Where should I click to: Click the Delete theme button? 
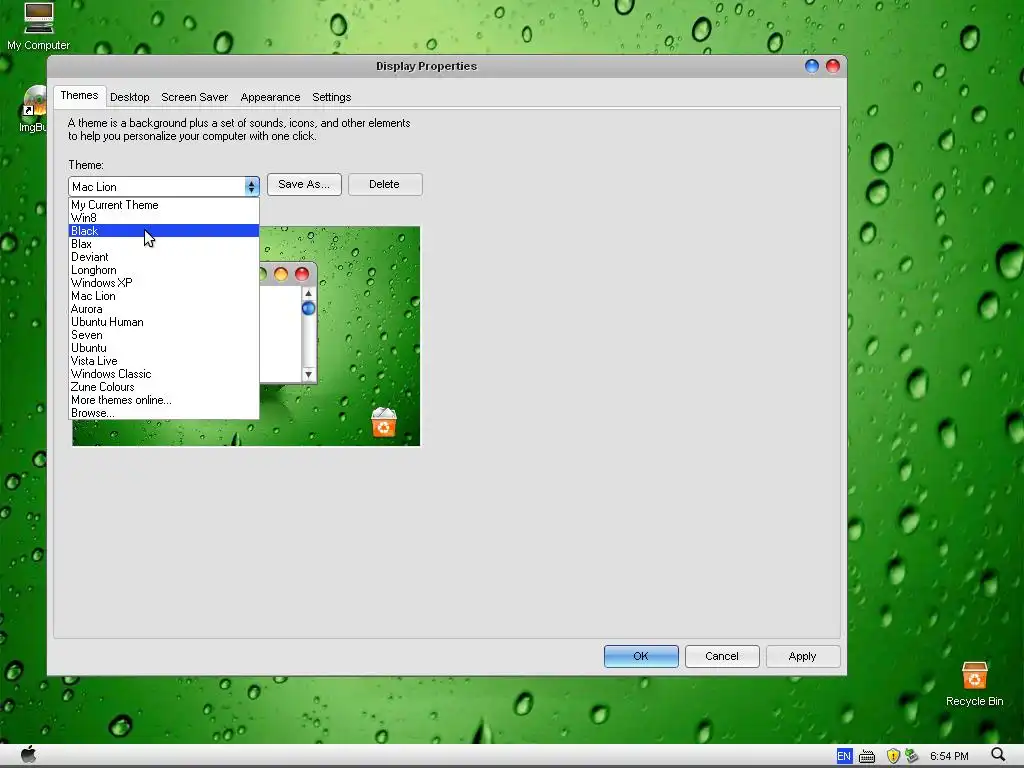click(385, 184)
